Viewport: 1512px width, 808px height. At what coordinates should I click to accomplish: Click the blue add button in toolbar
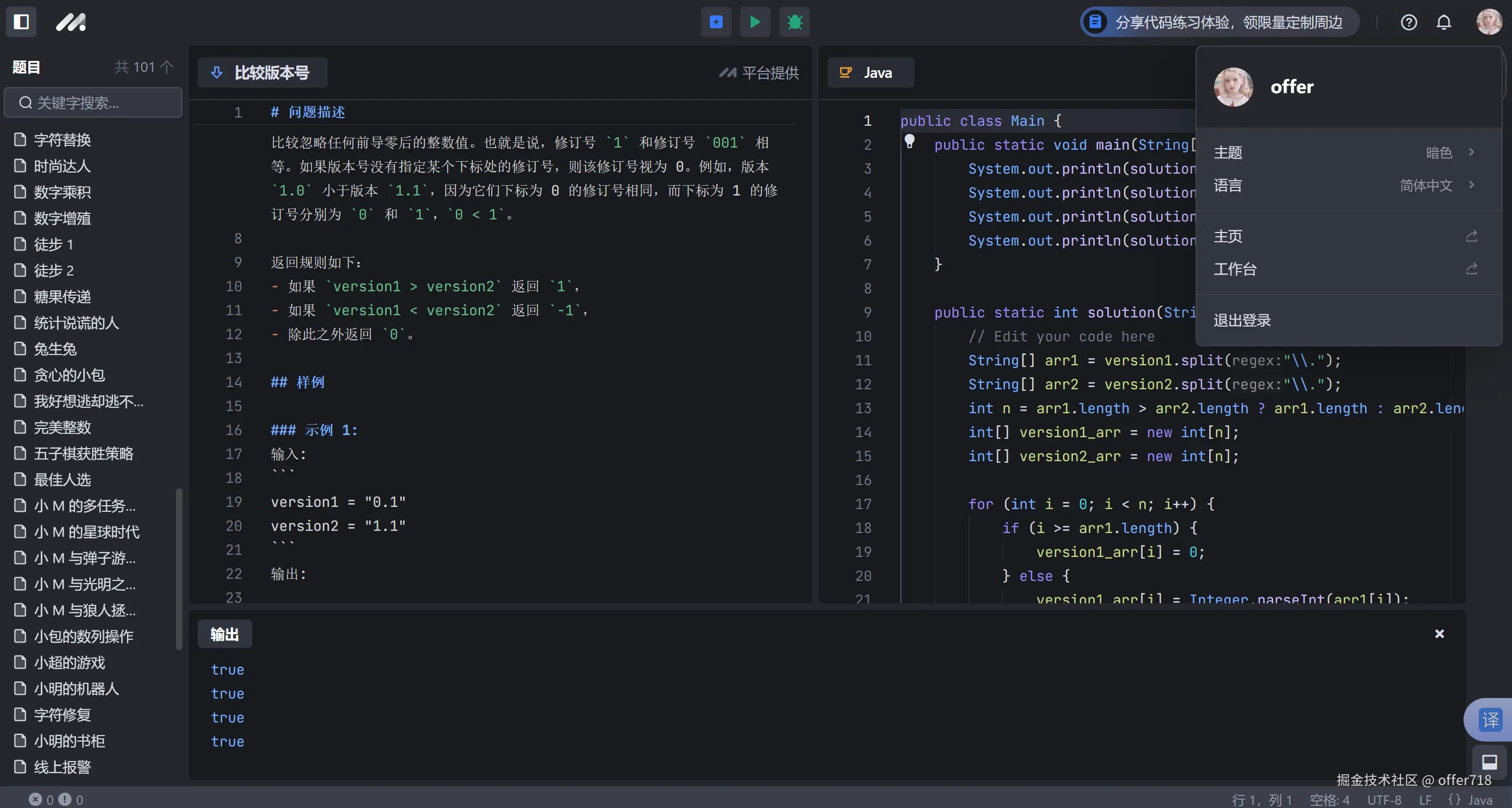[716, 22]
